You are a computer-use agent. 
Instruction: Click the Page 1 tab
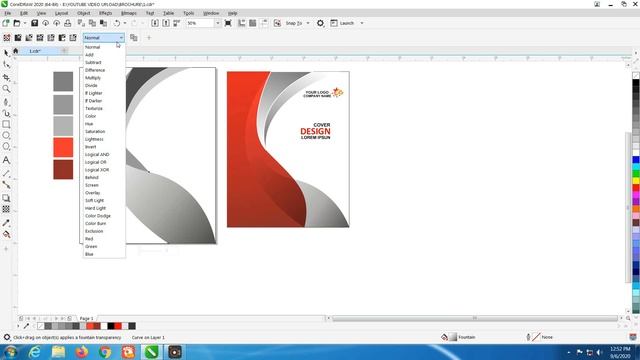(x=87, y=318)
